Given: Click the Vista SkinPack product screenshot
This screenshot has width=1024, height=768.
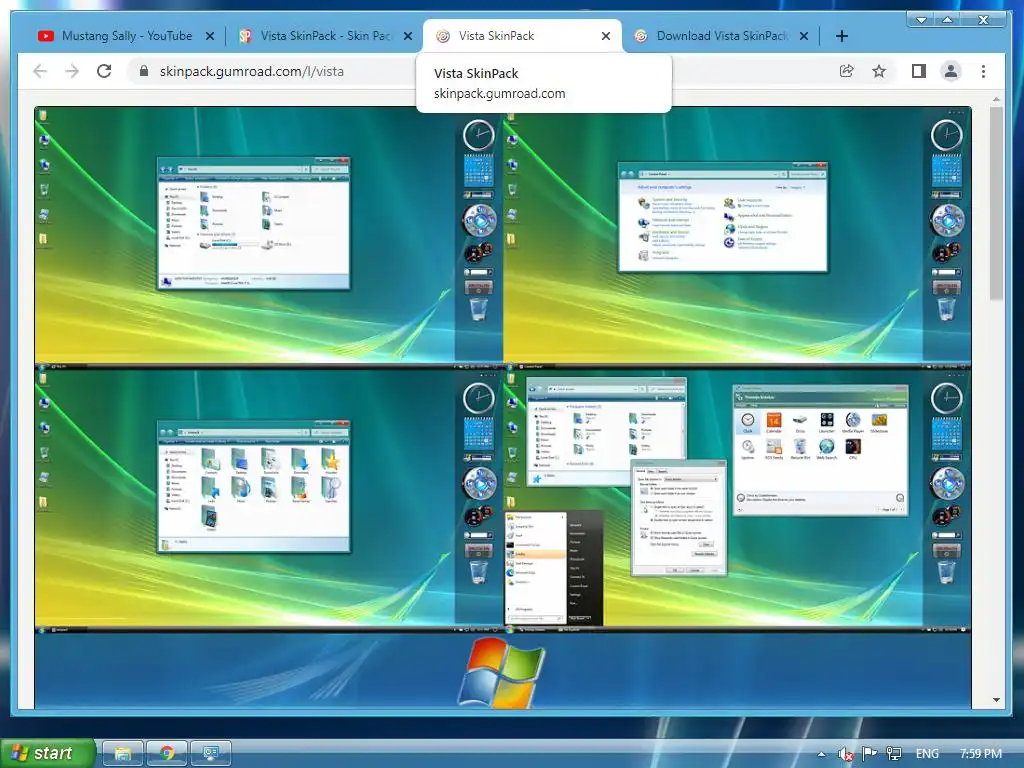Looking at the screenshot, I should click(503, 408).
